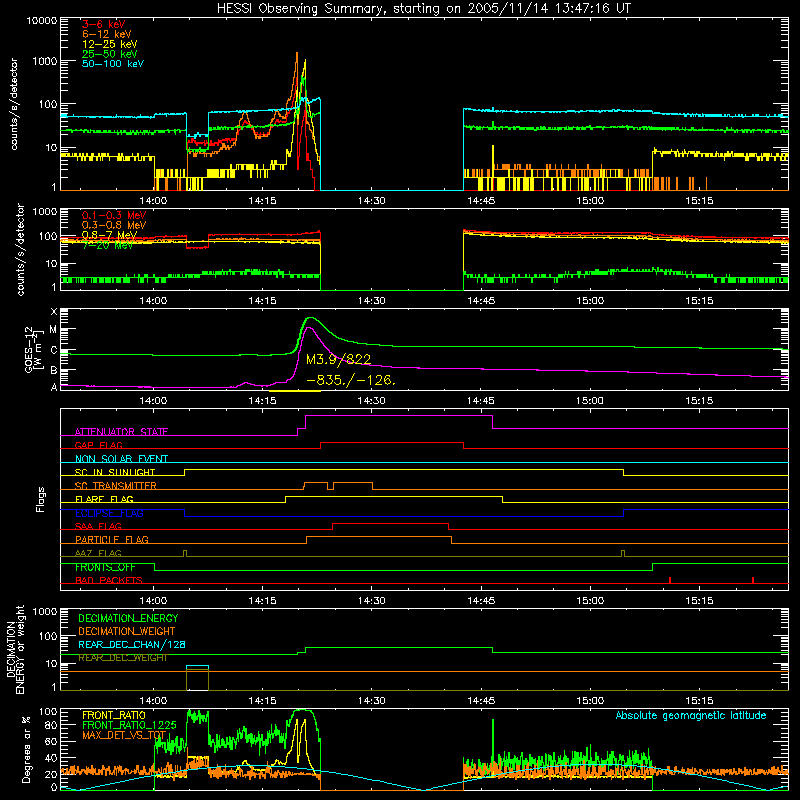The height and width of the screenshot is (800, 800).
Task: Select the ATTENUATOR_STATE flag label
Action: pos(121,432)
